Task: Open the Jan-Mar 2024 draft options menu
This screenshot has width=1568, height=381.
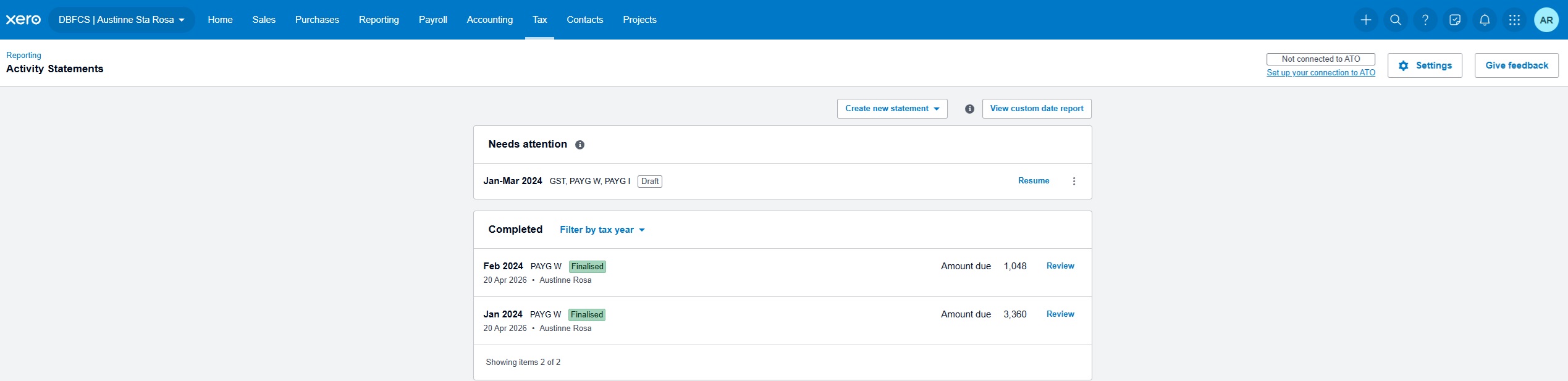Action: click(1074, 181)
